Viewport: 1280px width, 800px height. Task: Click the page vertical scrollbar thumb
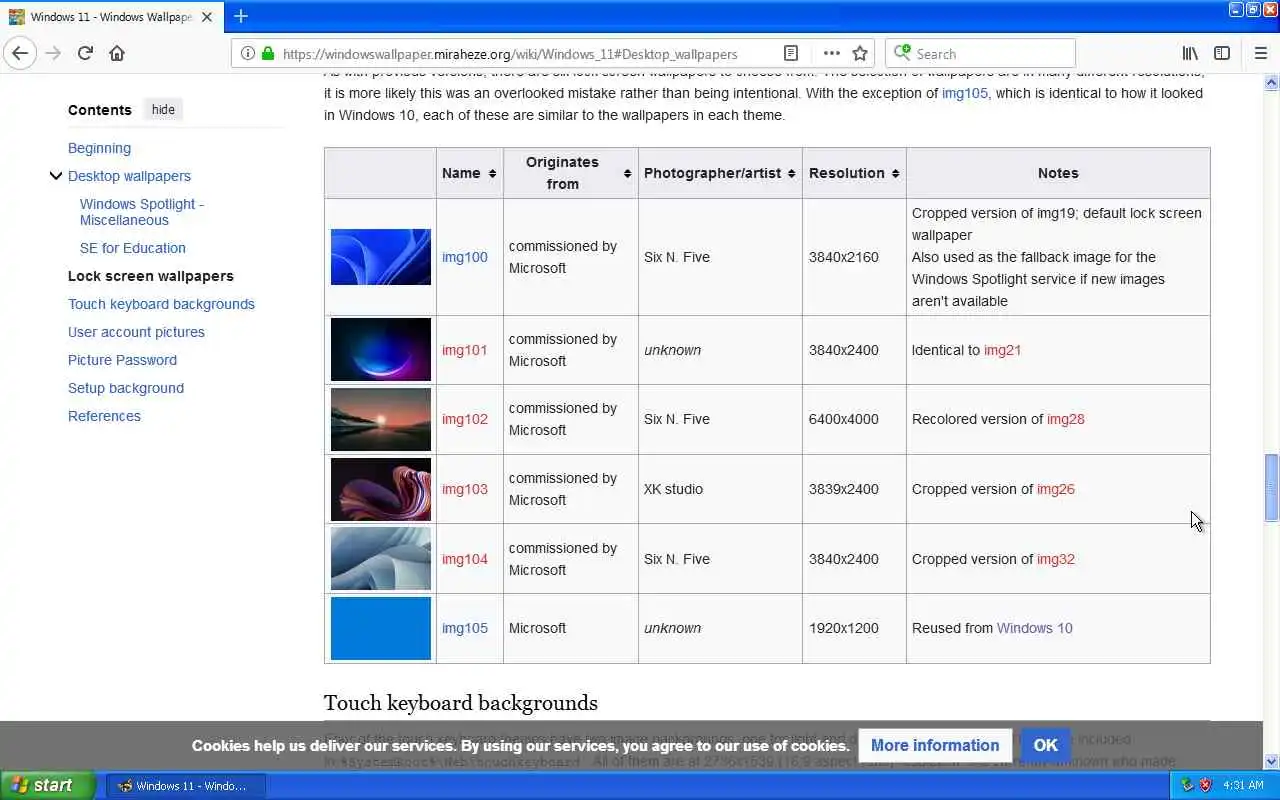pyautogui.click(x=1271, y=487)
